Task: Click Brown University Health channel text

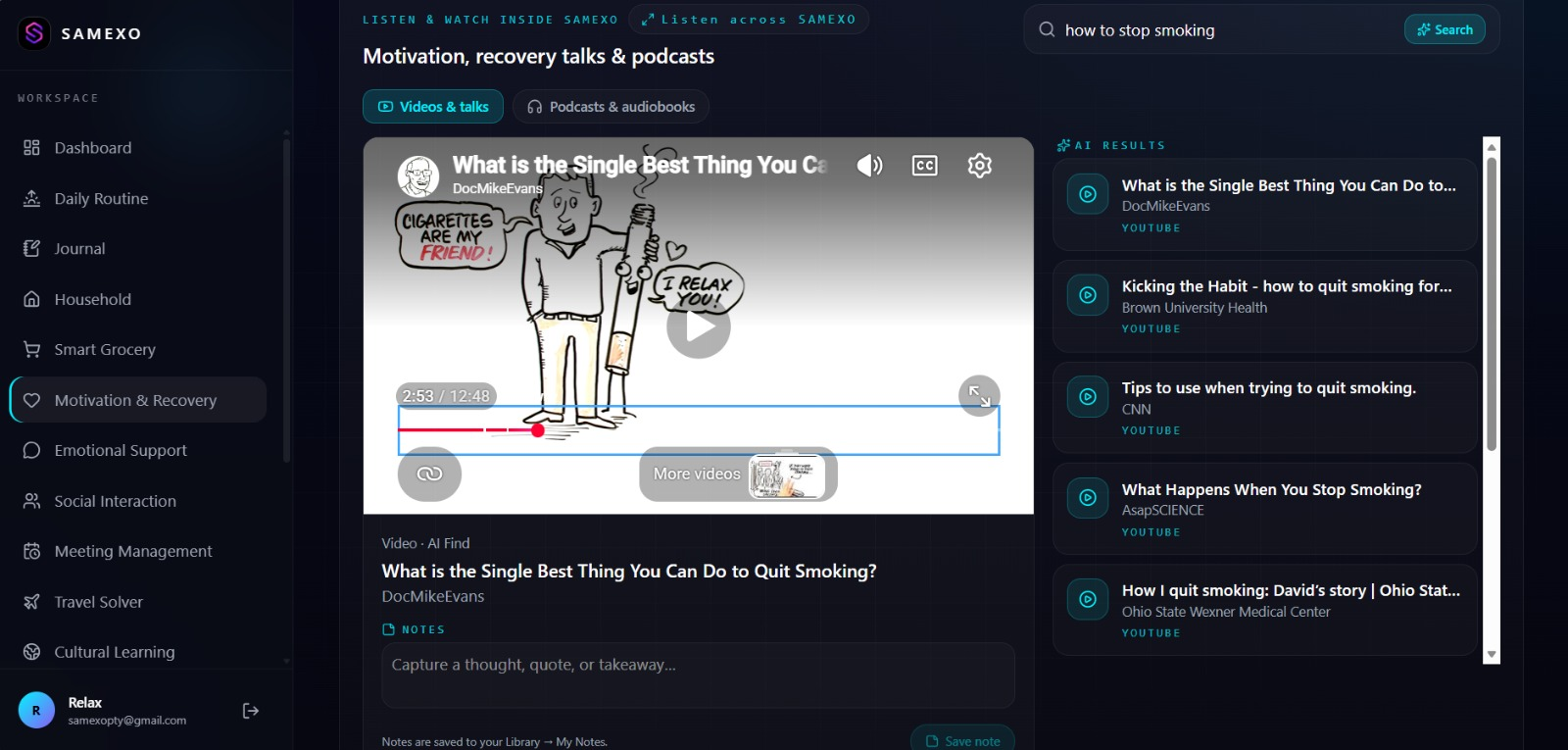Action: click(1195, 308)
